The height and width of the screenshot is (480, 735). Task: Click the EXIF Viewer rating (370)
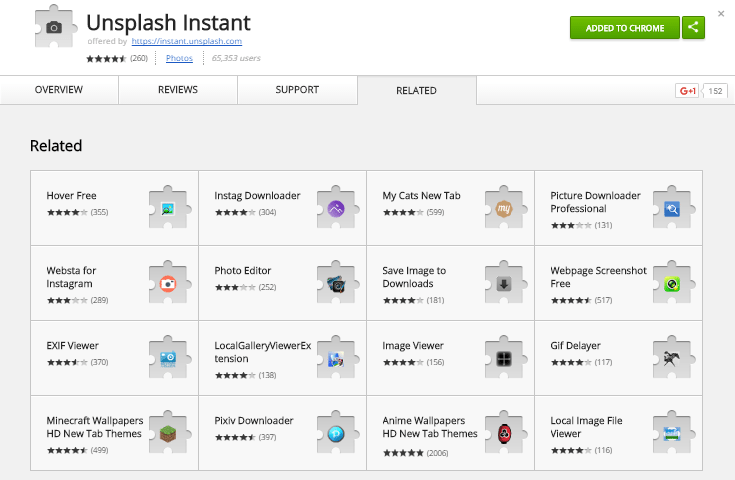coord(77,362)
